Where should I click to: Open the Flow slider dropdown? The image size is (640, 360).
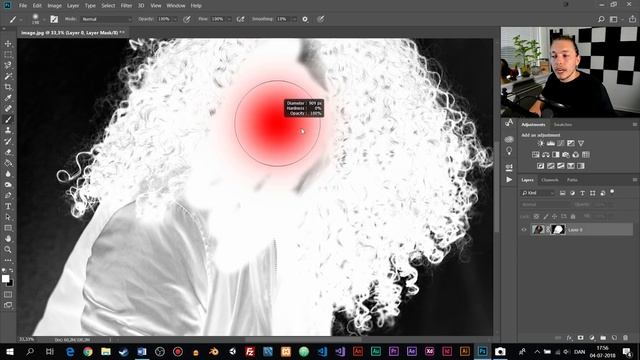click(x=229, y=19)
